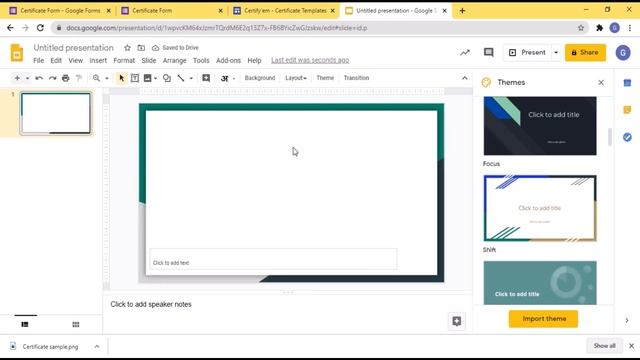The width and height of the screenshot is (640, 360).
Task: Open the Calendar side panel icon
Action: [x=627, y=83]
